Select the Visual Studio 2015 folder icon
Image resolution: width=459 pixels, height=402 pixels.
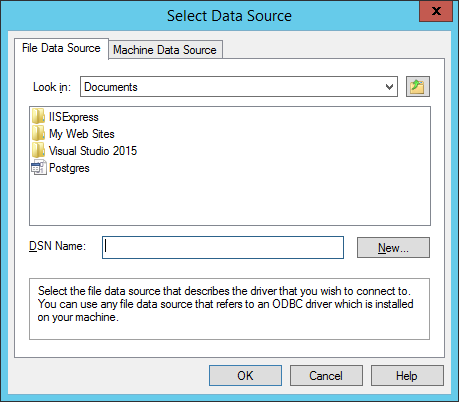38,150
